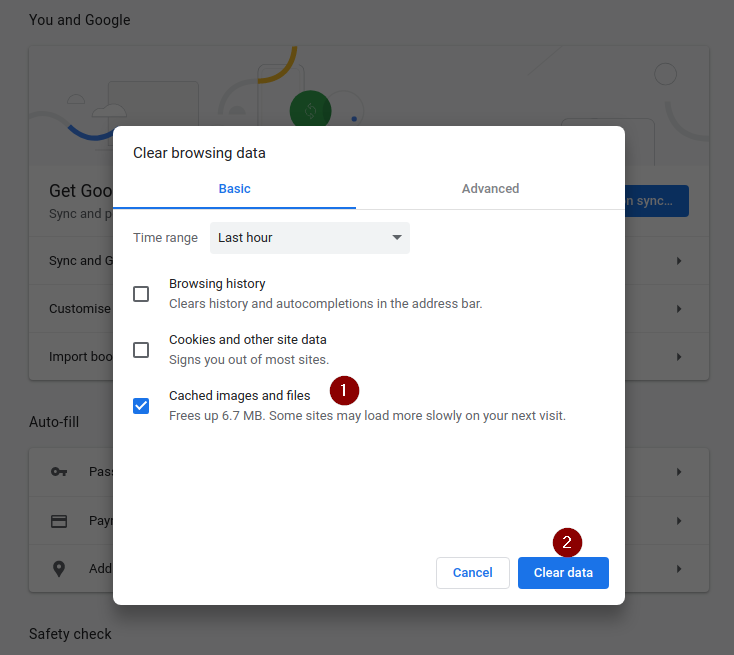This screenshot has height=655, width=734.
Task: Switch to the Advanced tab
Action: [490, 189]
